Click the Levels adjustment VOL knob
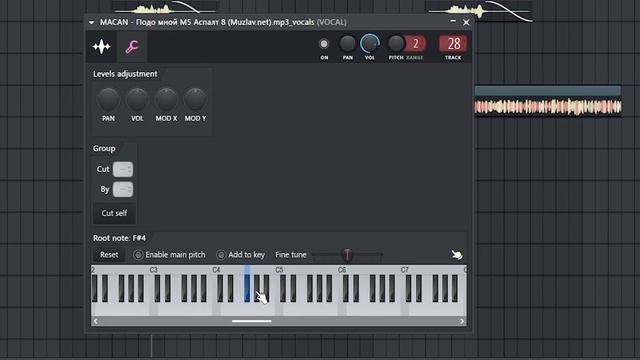 [x=137, y=100]
